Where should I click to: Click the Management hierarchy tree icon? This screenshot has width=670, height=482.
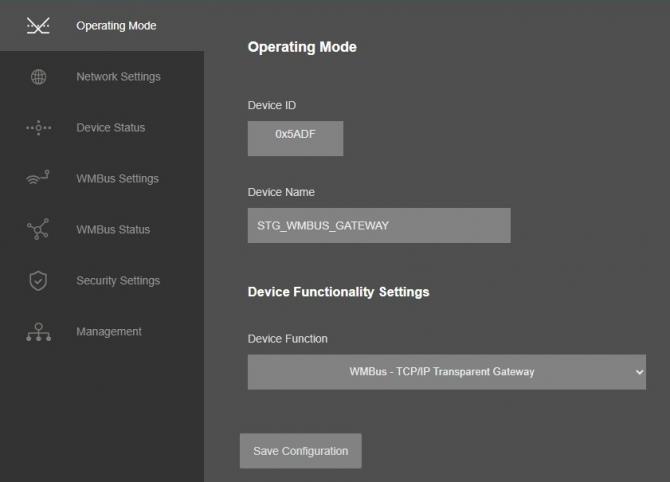coord(38,332)
